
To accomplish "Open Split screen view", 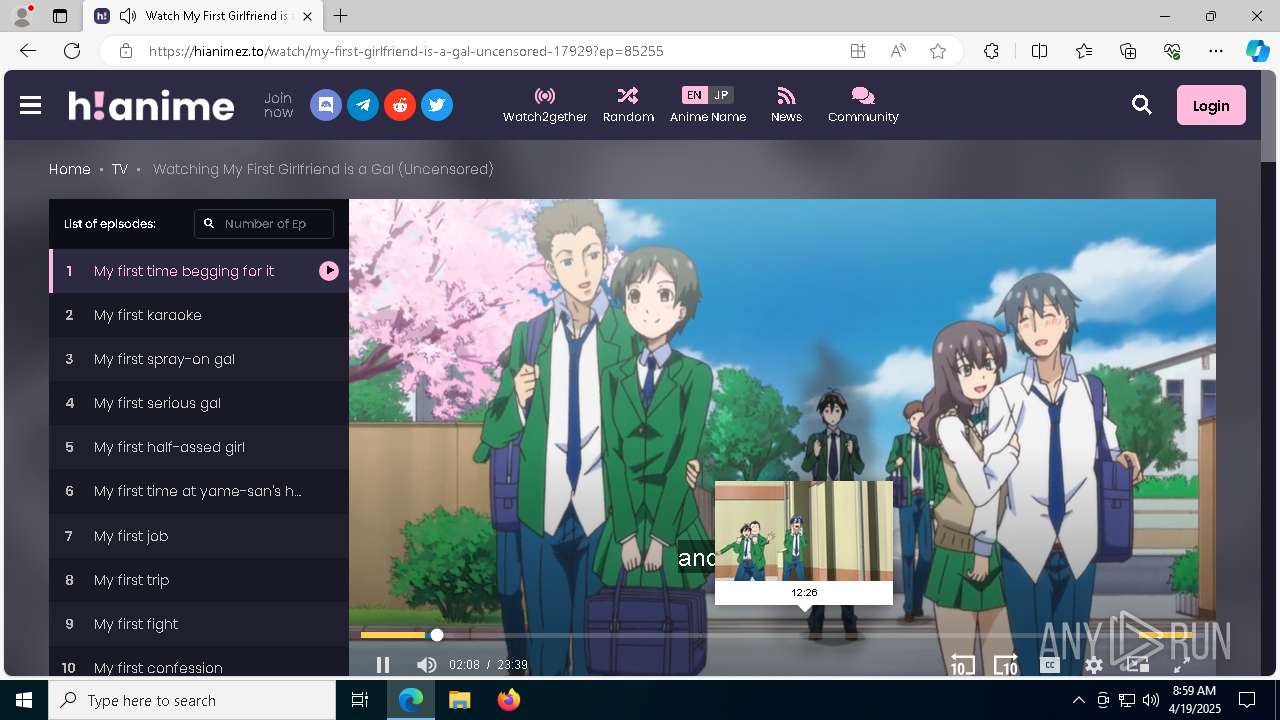I will [1039, 51].
